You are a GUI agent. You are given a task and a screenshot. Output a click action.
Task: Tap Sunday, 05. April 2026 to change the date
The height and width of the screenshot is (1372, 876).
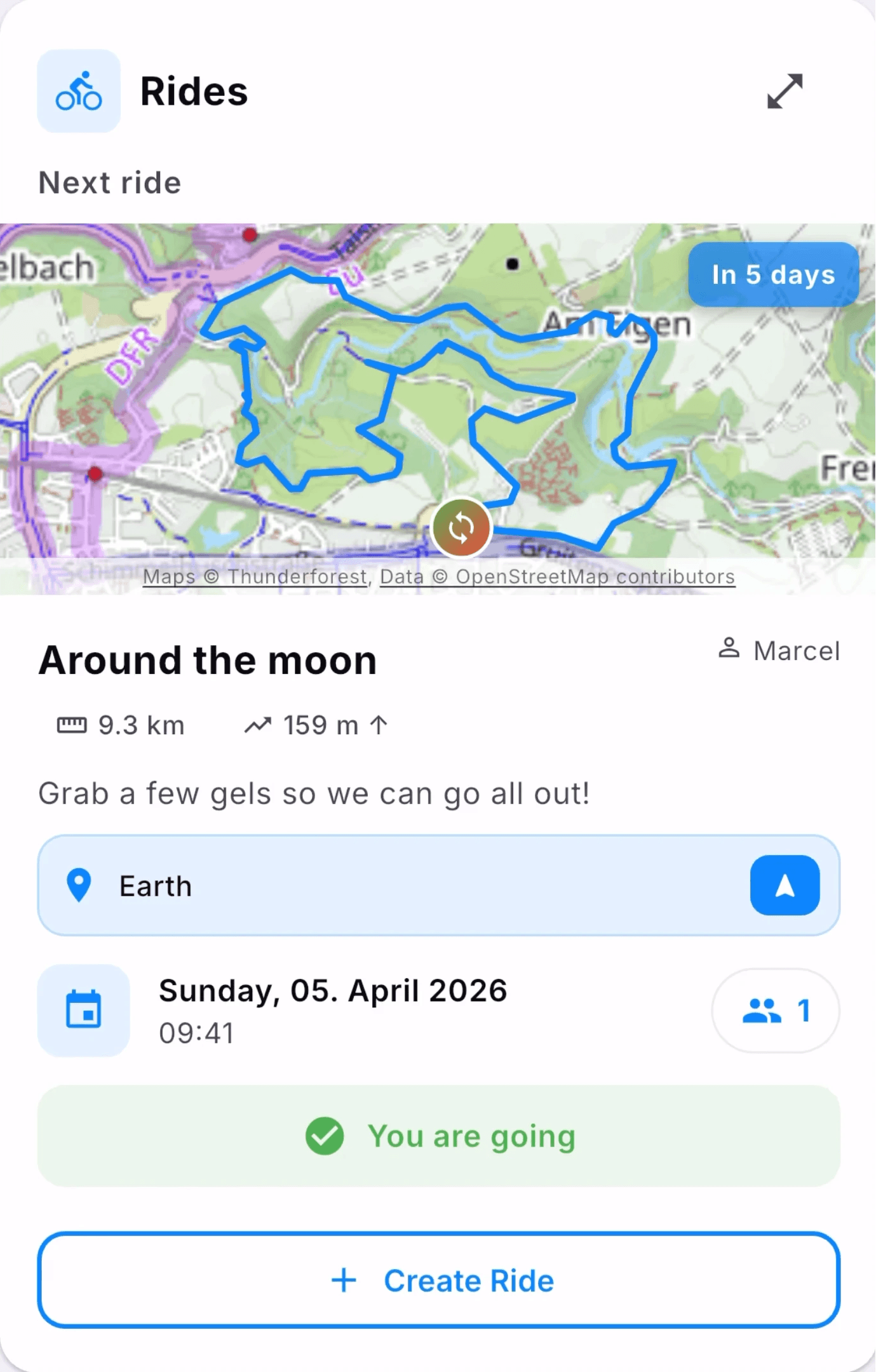(333, 990)
